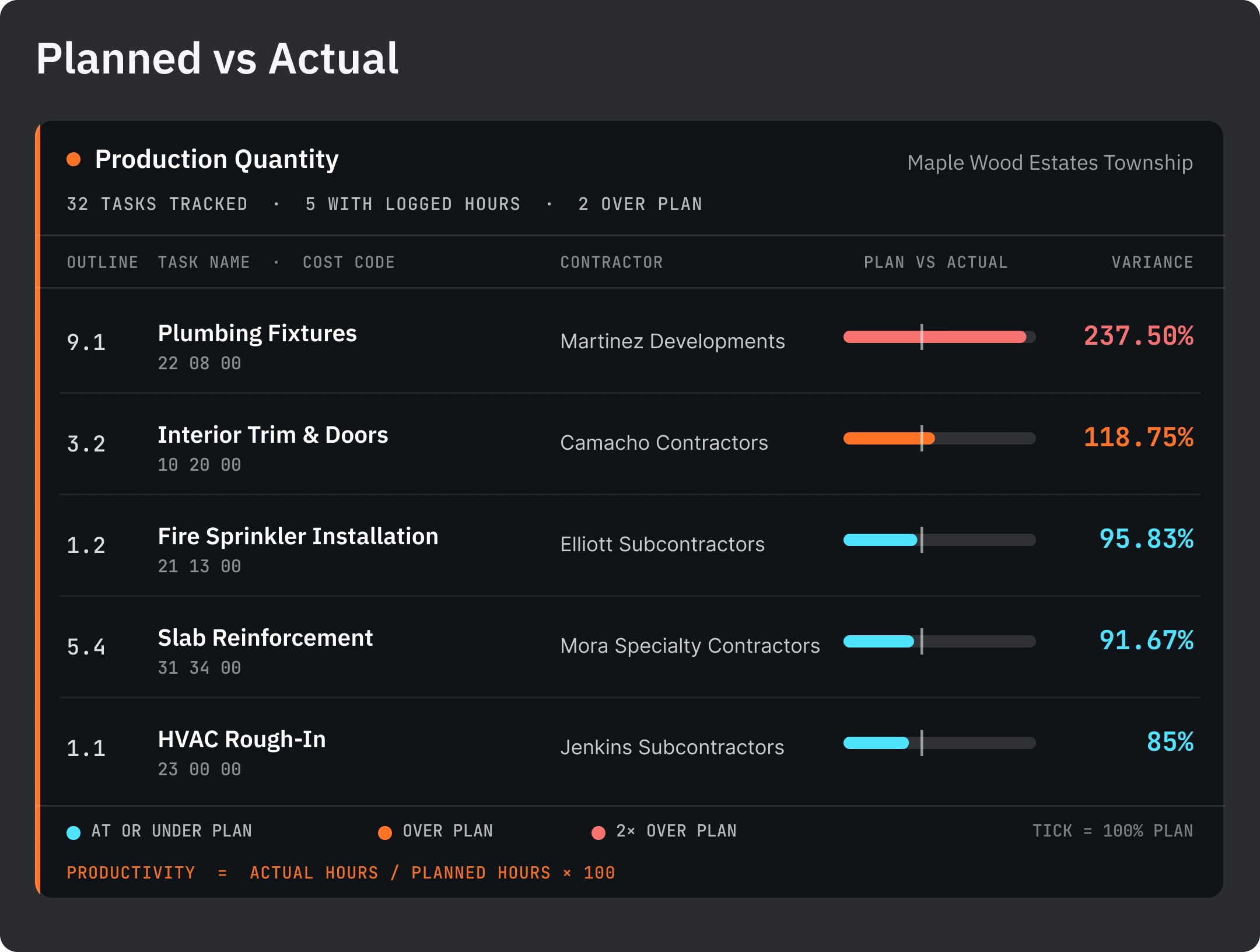The width and height of the screenshot is (1260, 952).
Task: Click the 95.83% variance value
Action: 1146,539
